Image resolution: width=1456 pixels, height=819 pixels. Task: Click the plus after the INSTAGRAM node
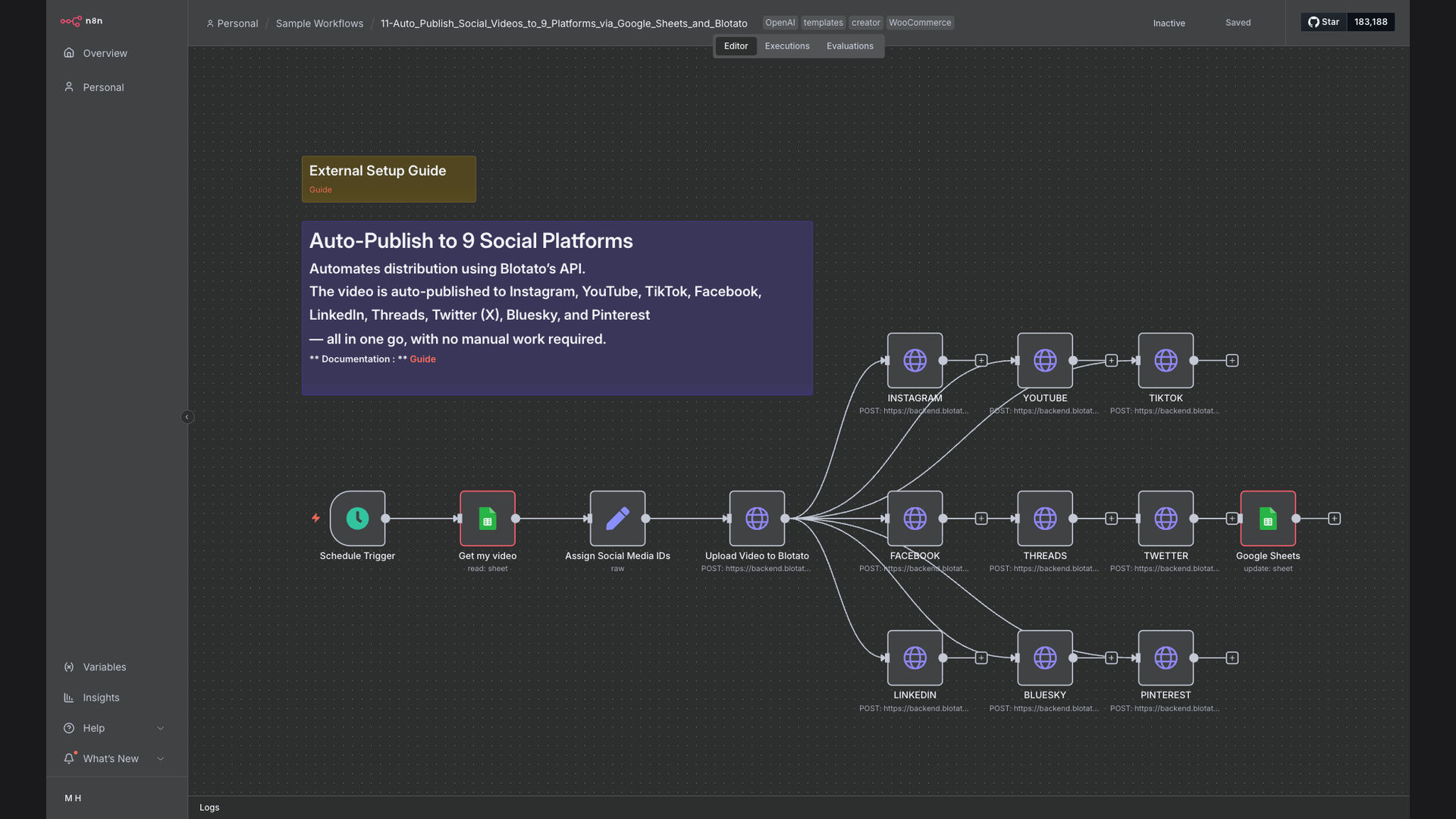pyautogui.click(x=981, y=360)
